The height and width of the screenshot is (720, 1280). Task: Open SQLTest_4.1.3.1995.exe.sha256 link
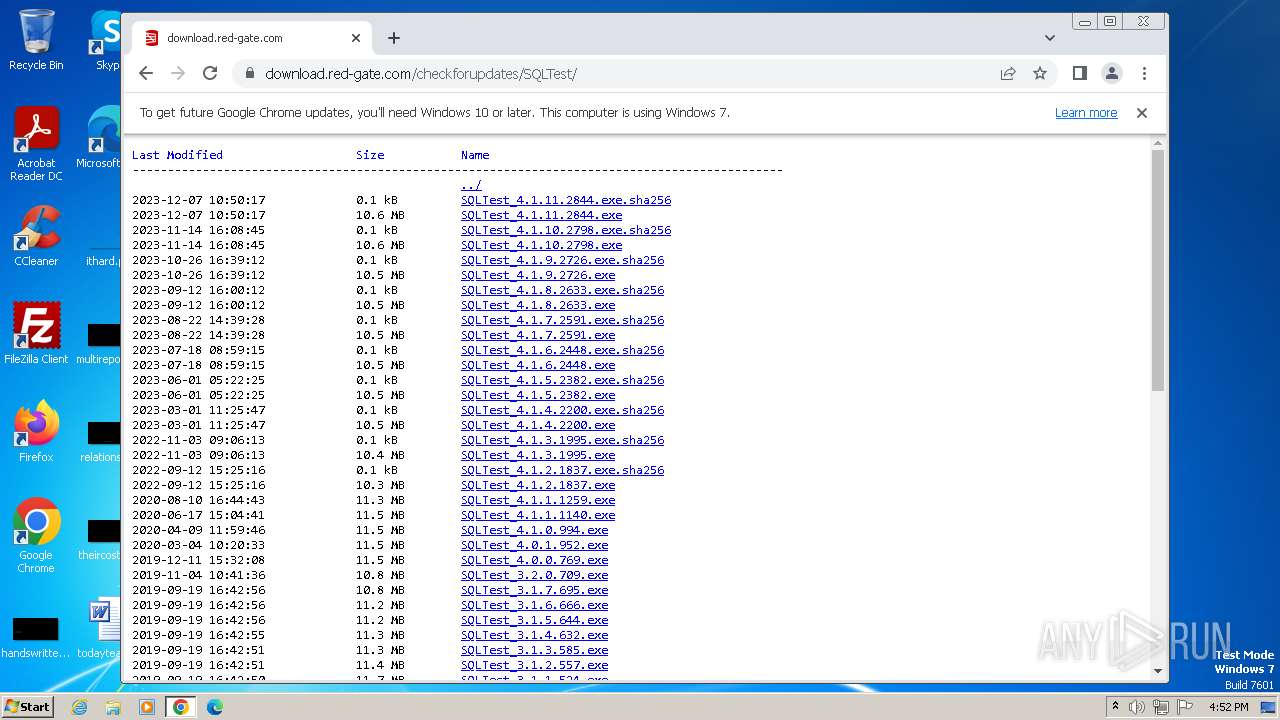click(x=562, y=440)
